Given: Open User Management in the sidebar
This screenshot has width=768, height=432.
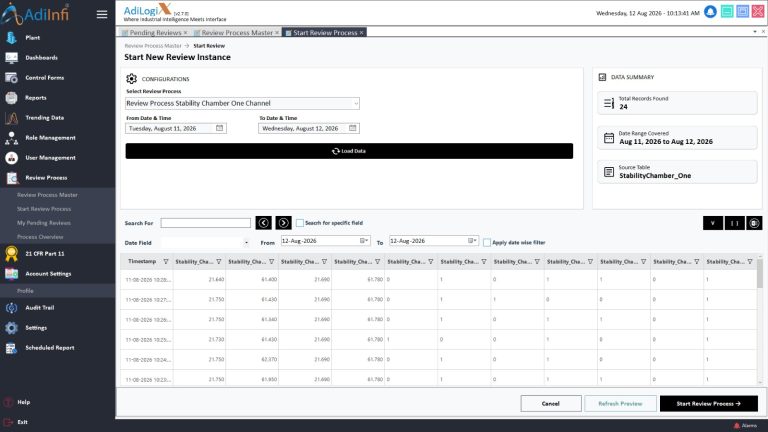Looking at the screenshot, I should pos(50,158).
